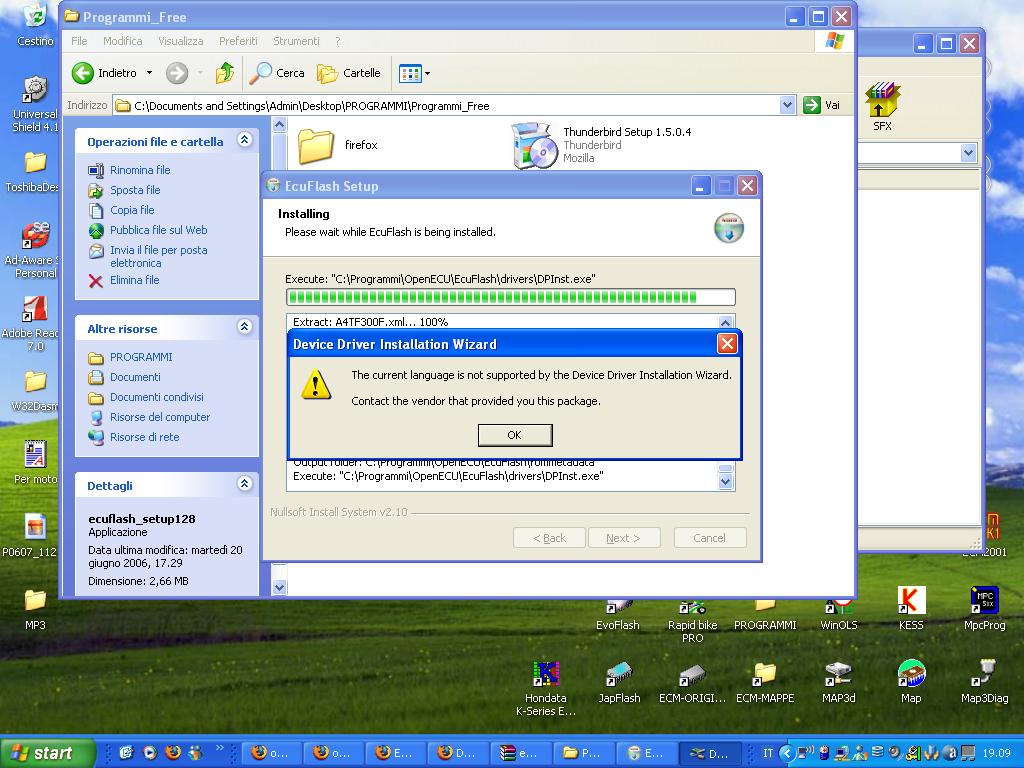Click Sposta file link
The width and height of the screenshot is (1024, 768).
(135, 190)
